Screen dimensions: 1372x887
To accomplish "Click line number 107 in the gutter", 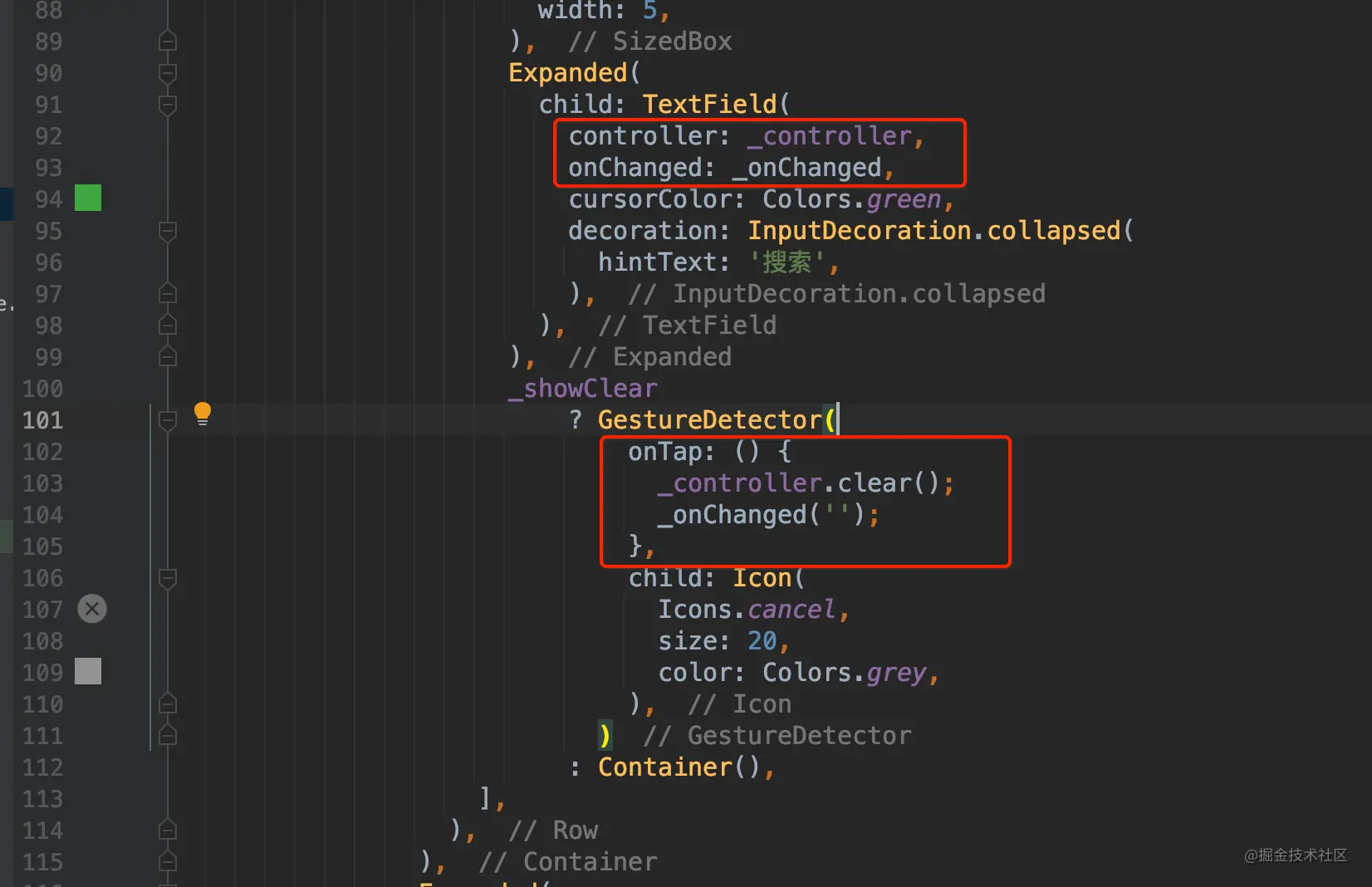I will (x=43, y=610).
